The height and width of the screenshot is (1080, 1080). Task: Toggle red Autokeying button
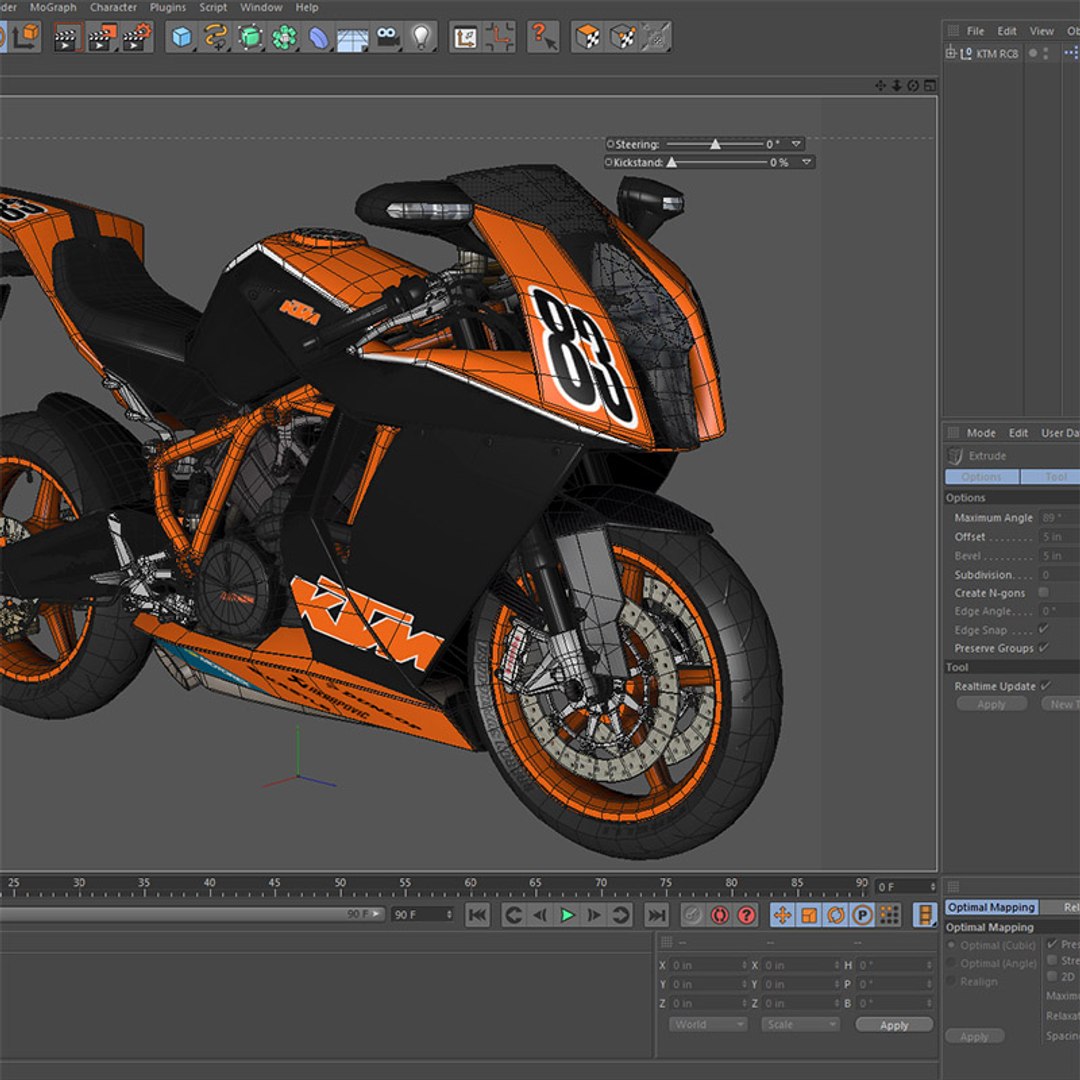(x=720, y=915)
